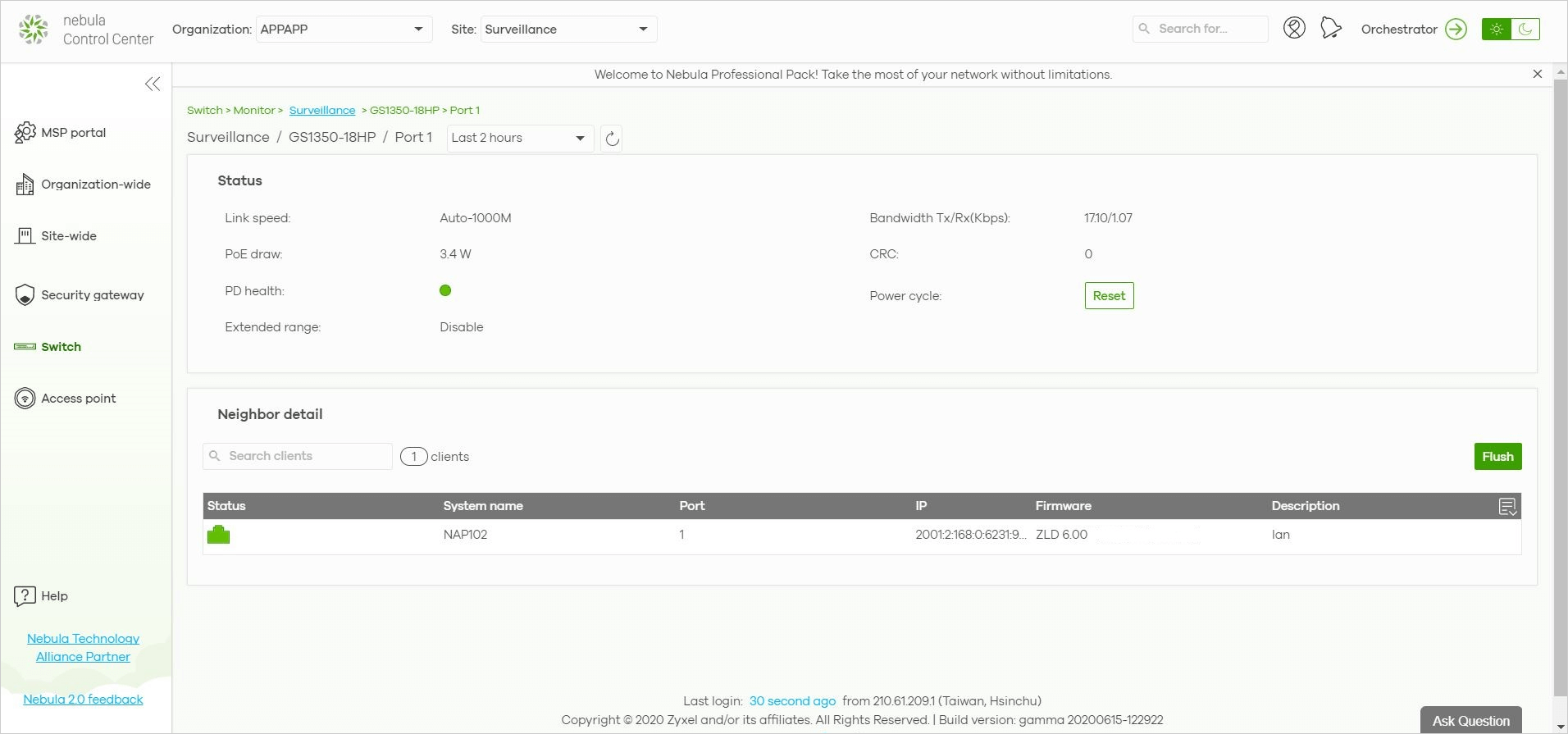Open the Organization dropdown showing APPAPP
Screen dimensions: 1568x734
tap(344, 30)
